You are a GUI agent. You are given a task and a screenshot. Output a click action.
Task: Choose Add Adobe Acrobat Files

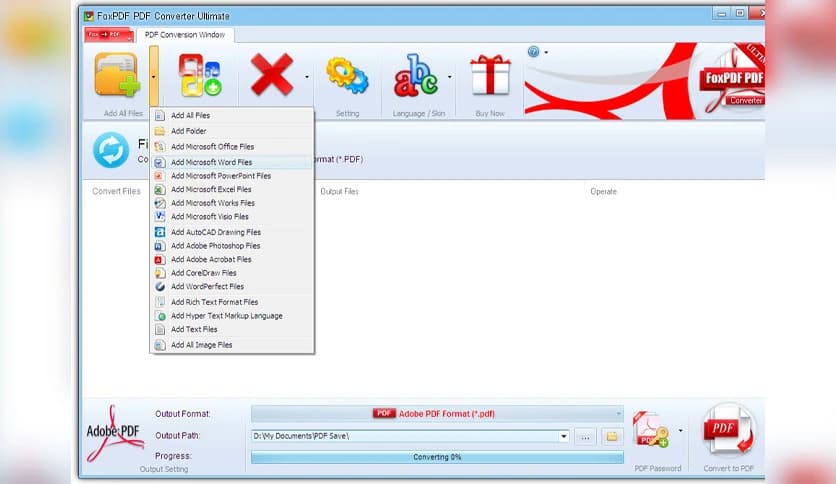coord(232,260)
